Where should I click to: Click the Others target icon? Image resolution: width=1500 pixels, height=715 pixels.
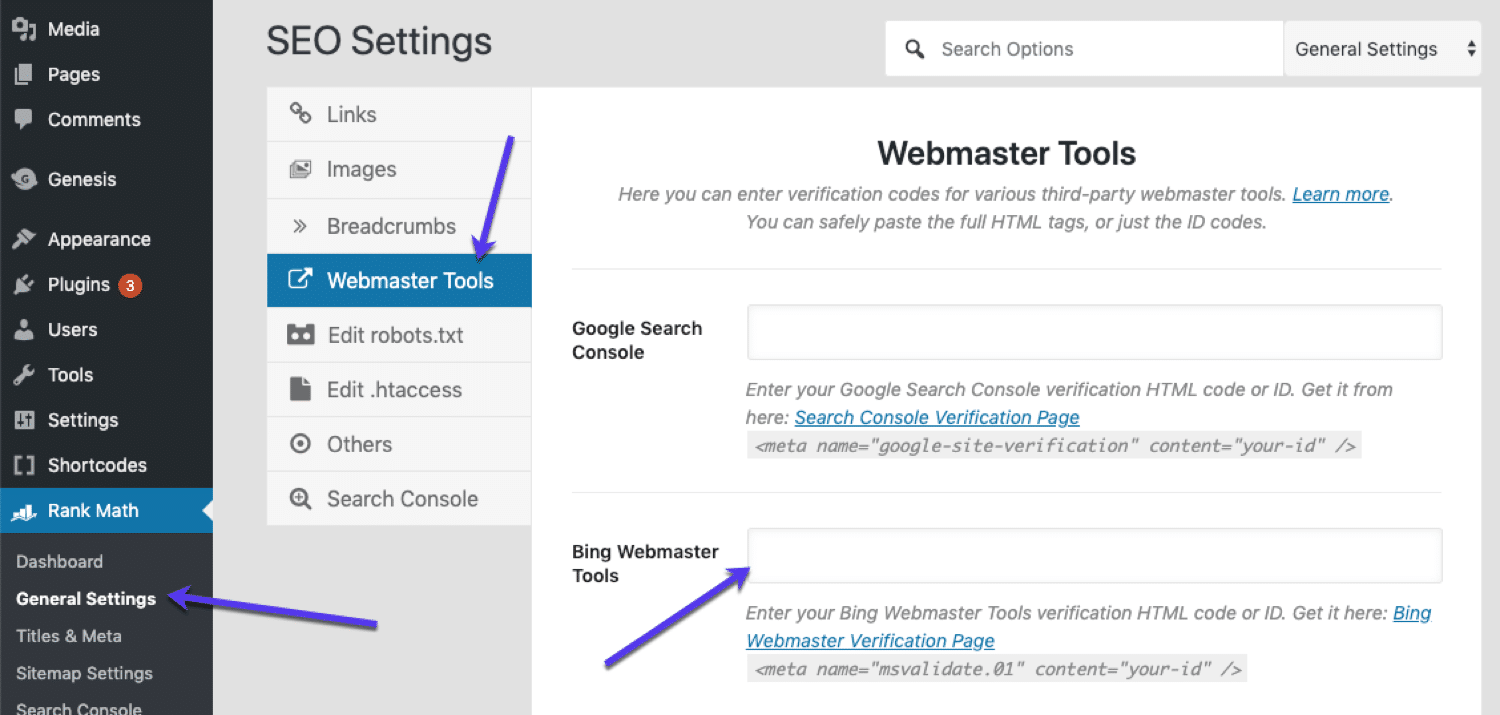(300, 443)
